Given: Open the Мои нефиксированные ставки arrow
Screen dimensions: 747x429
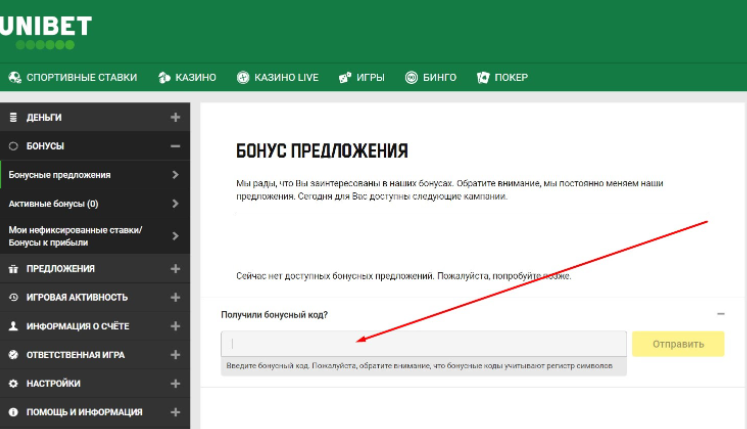Looking at the screenshot, I should click(x=175, y=236).
